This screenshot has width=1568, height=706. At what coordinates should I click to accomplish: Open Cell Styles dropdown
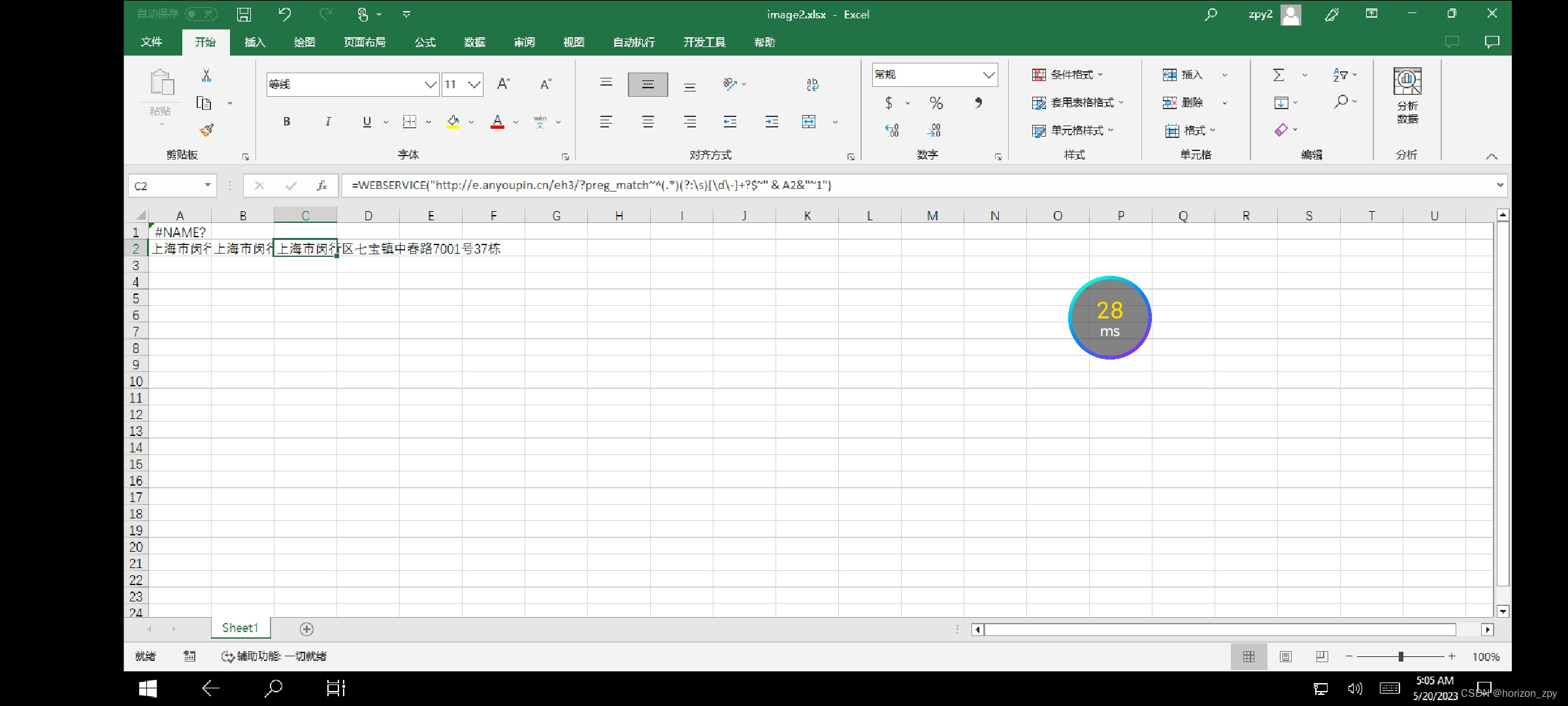(1073, 131)
